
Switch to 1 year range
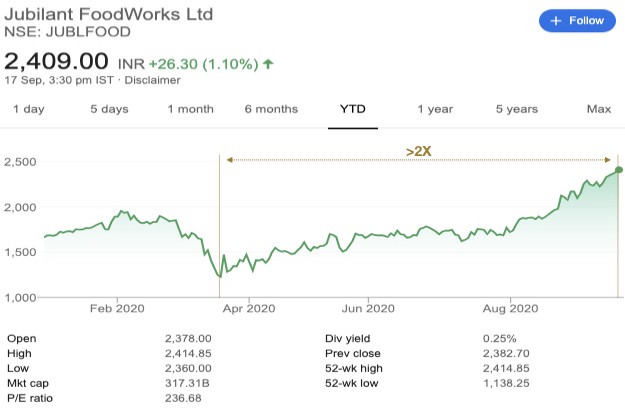[435, 109]
